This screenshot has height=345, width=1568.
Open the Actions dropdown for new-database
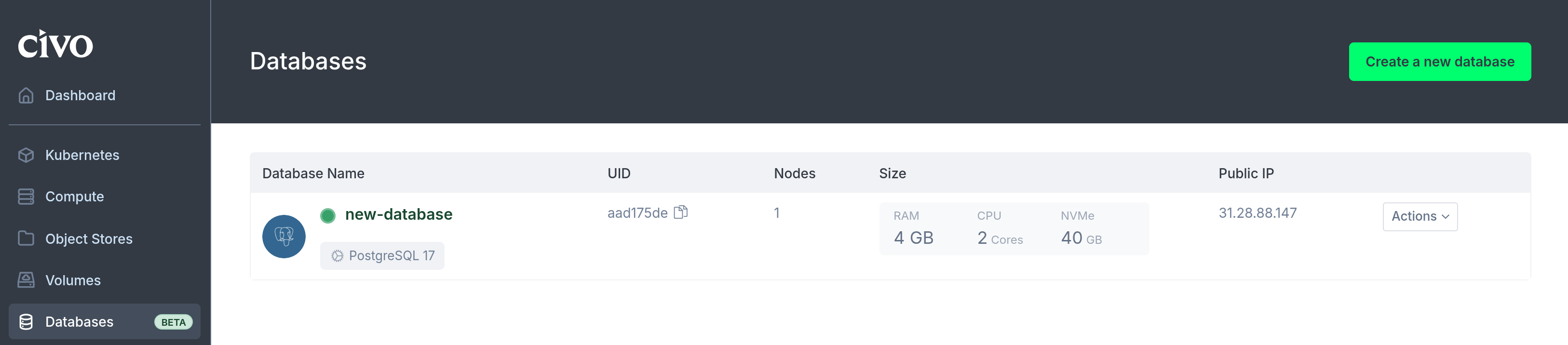click(1419, 216)
